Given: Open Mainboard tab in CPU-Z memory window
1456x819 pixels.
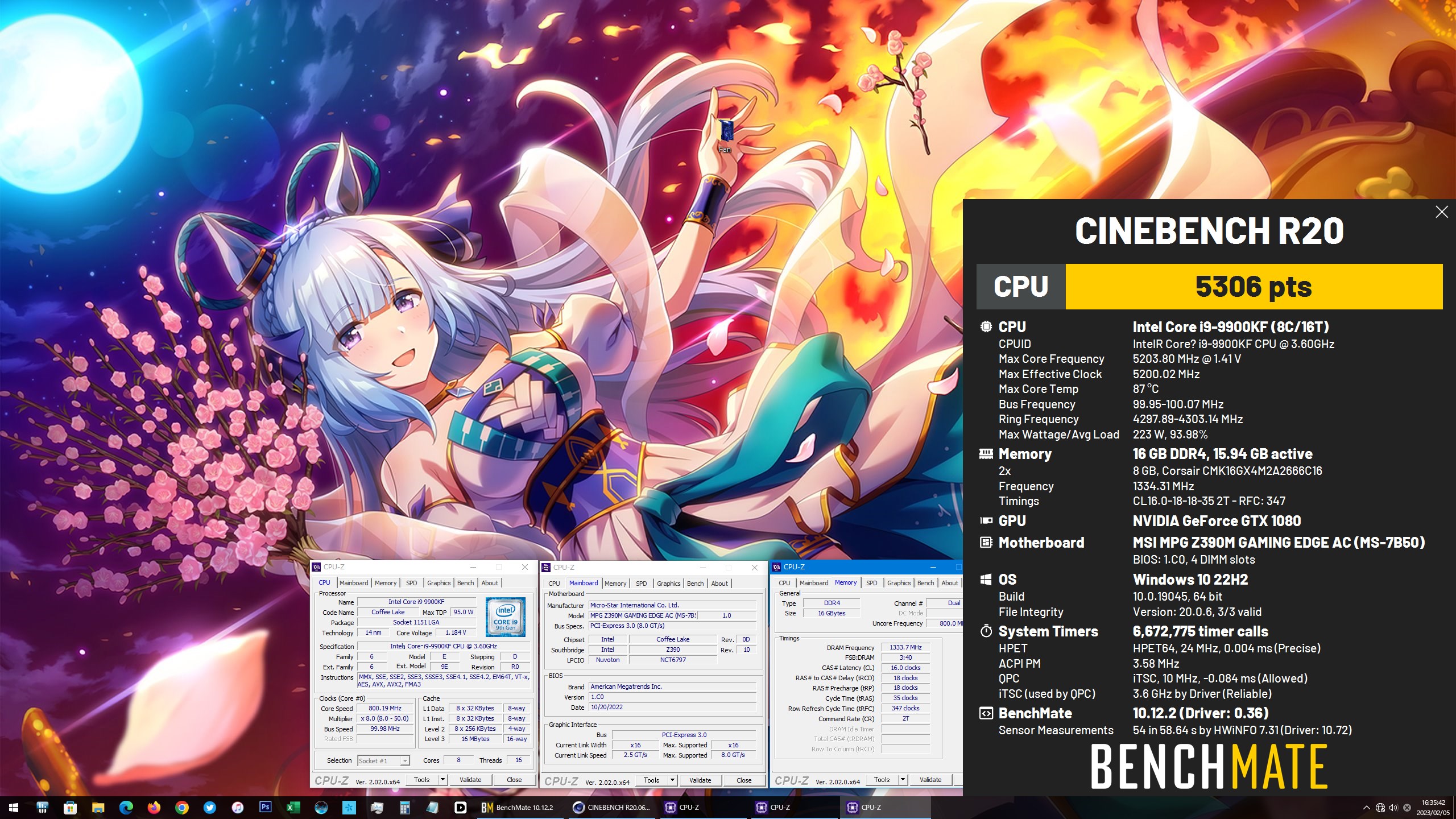Looking at the screenshot, I should pyautogui.click(x=814, y=583).
